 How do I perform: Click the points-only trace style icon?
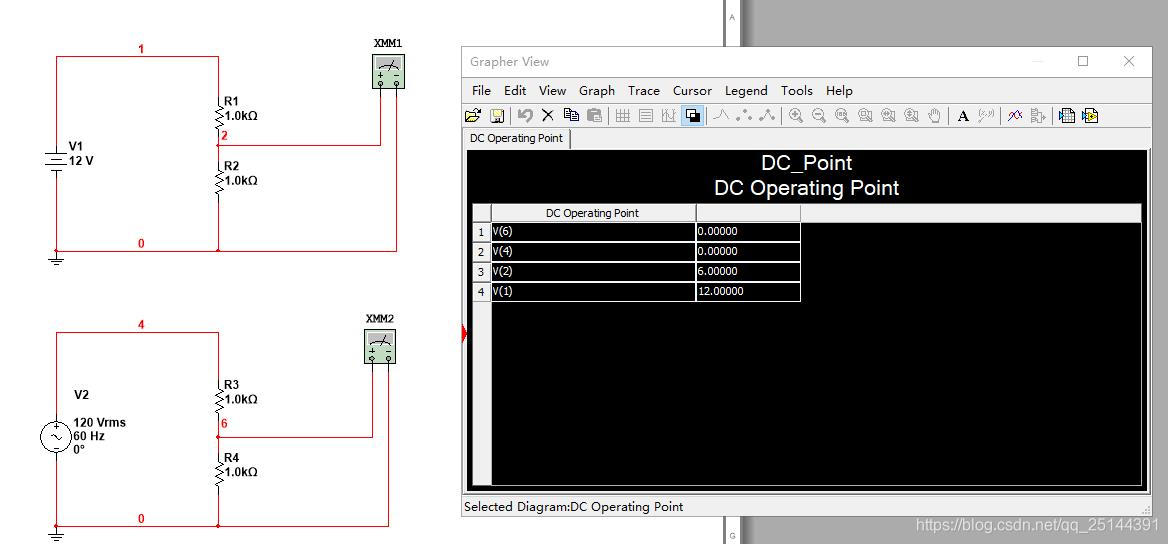[x=743, y=116]
